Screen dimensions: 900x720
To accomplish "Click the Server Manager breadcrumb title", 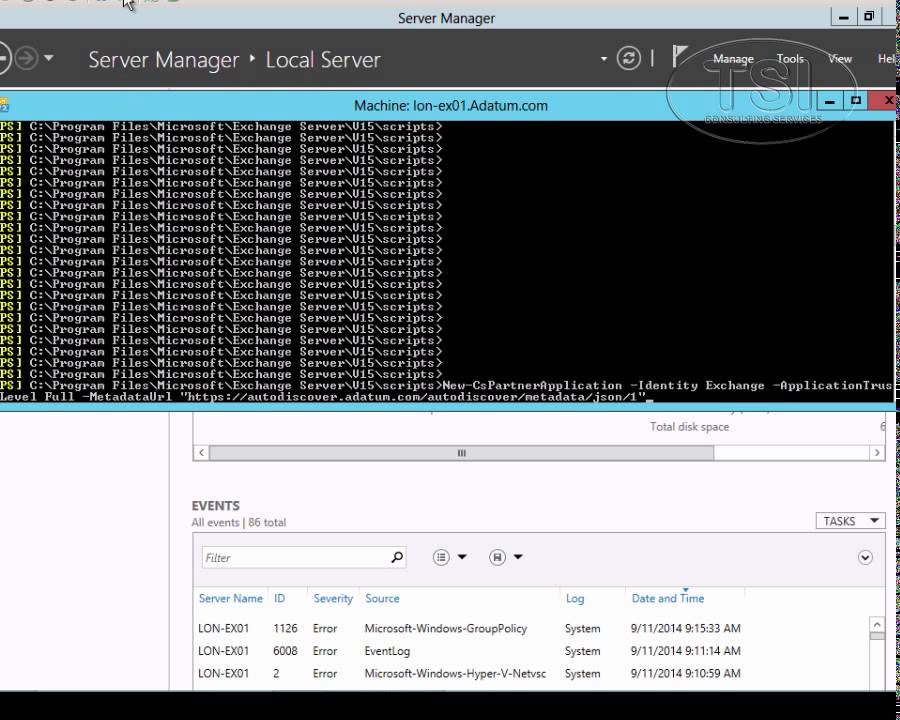I will click(164, 60).
